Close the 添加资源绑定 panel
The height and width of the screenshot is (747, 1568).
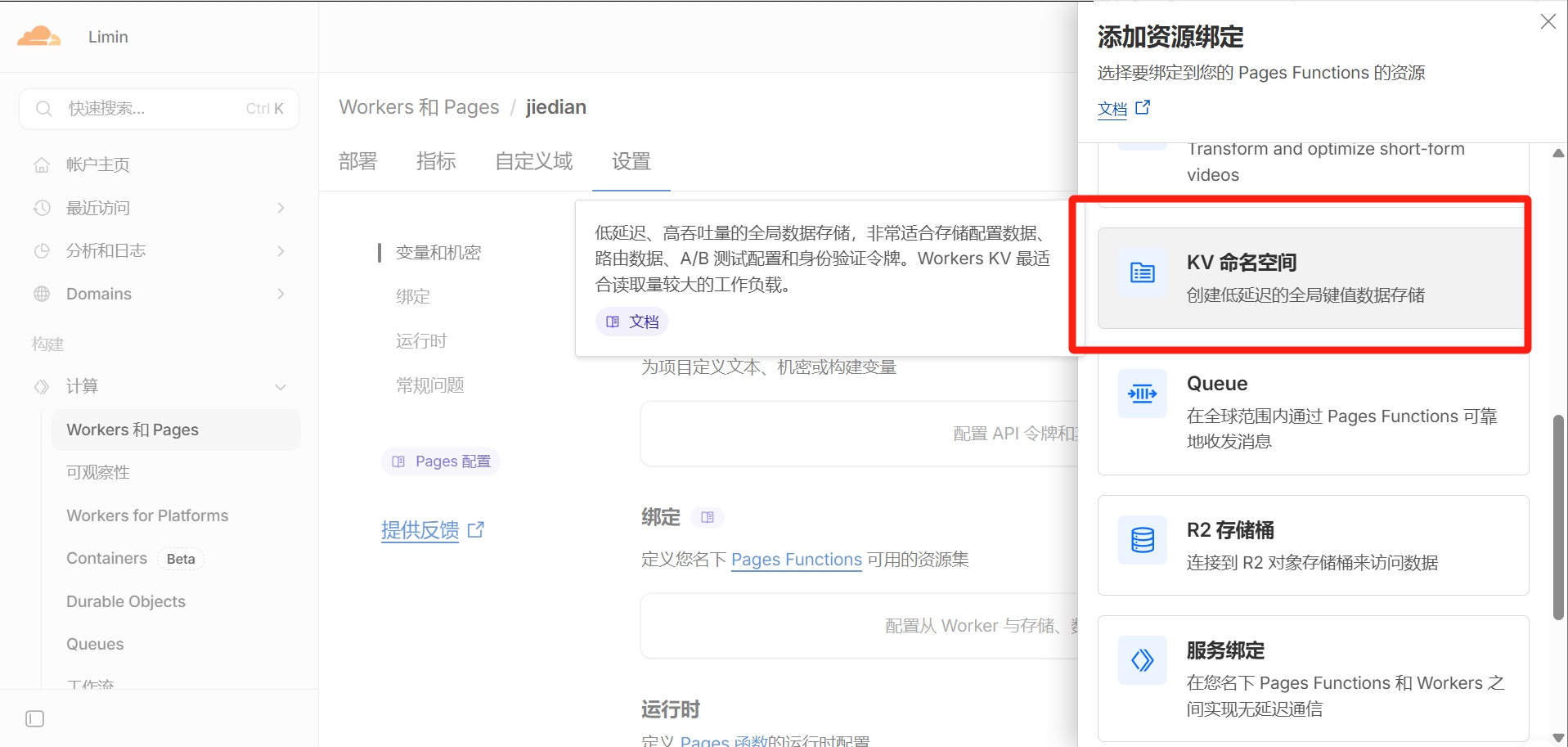coord(1548,21)
